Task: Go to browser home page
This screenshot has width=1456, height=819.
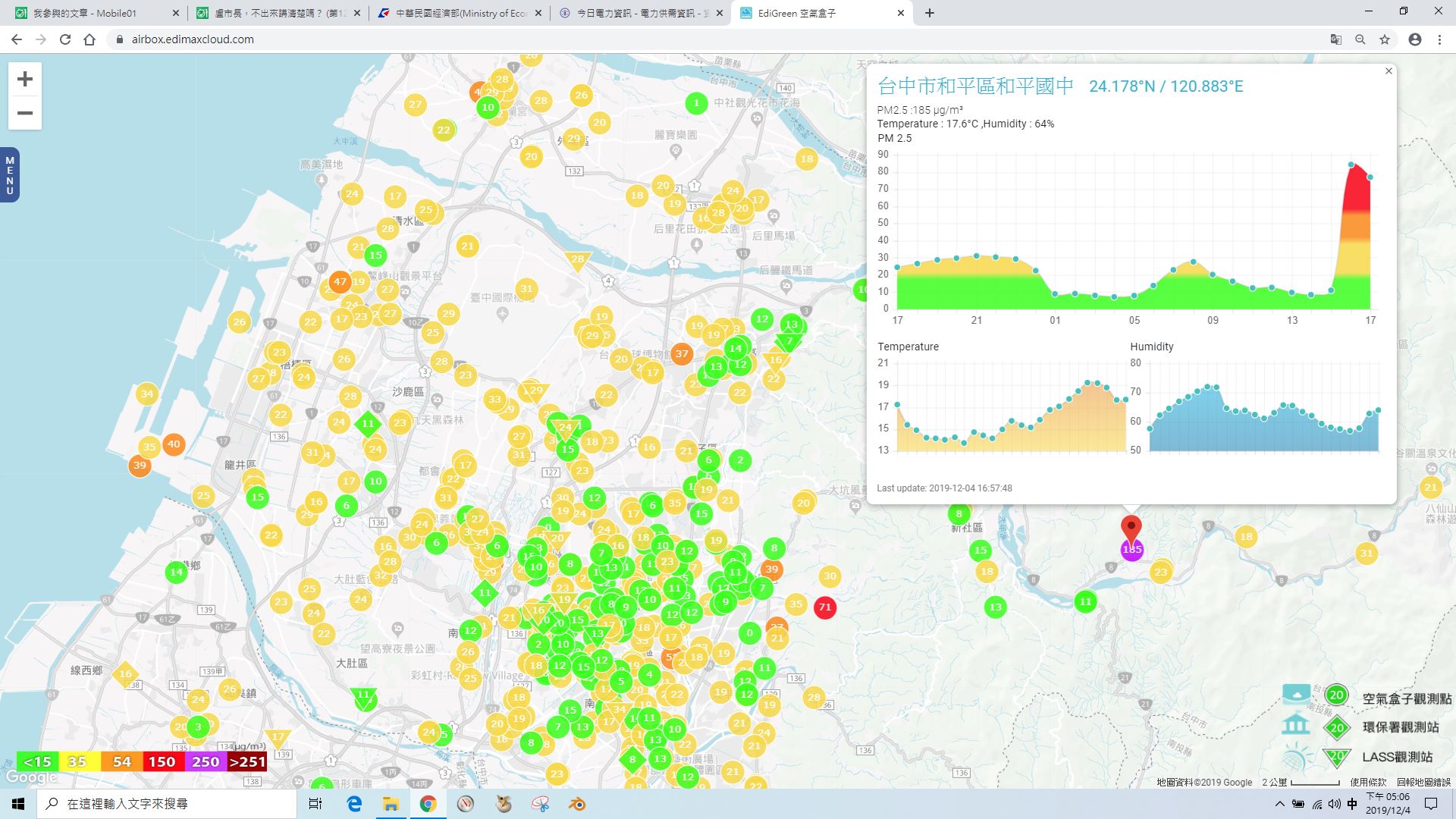Action: 89,39
